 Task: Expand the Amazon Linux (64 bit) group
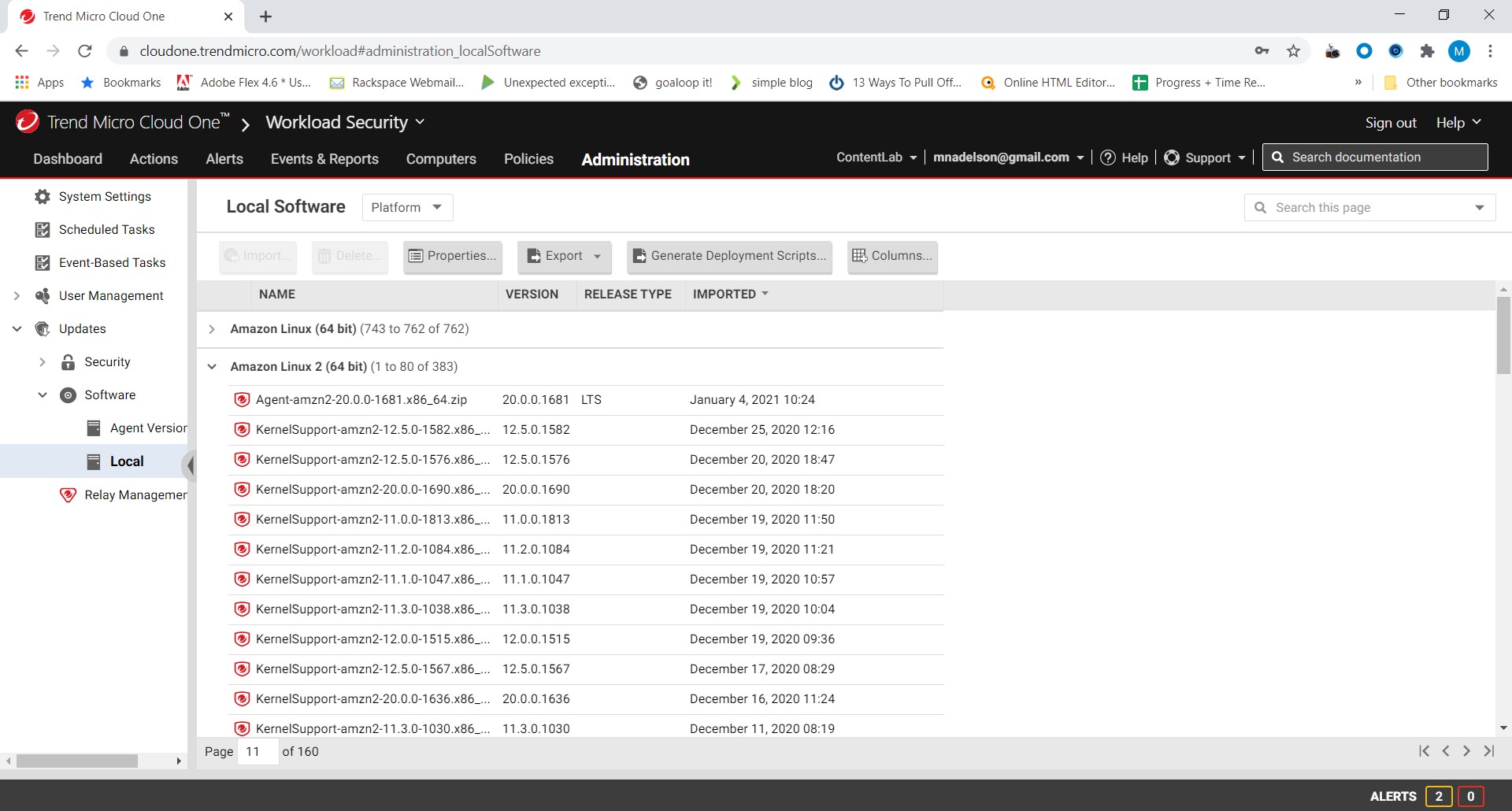pyautogui.click(x=212, y=329)
